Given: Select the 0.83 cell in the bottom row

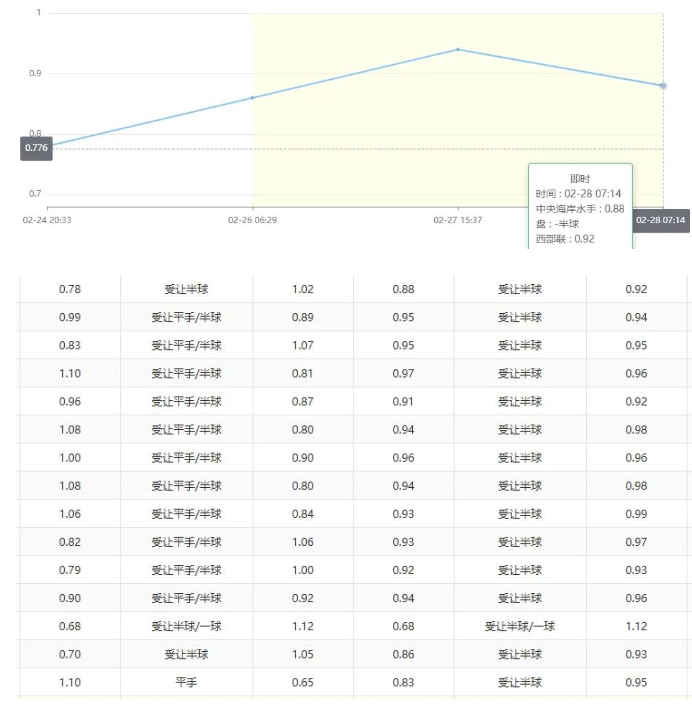Looking at the screenshot, I should click(x=404, y=682).
